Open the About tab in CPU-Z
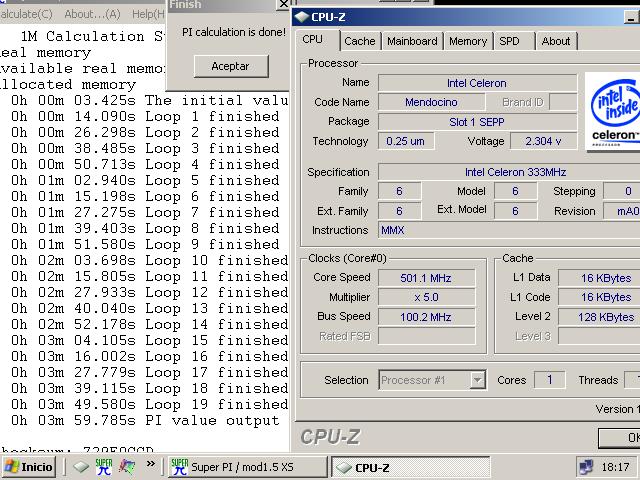The width and height of the screenshot is (640, 480). [x=556, y=41]
